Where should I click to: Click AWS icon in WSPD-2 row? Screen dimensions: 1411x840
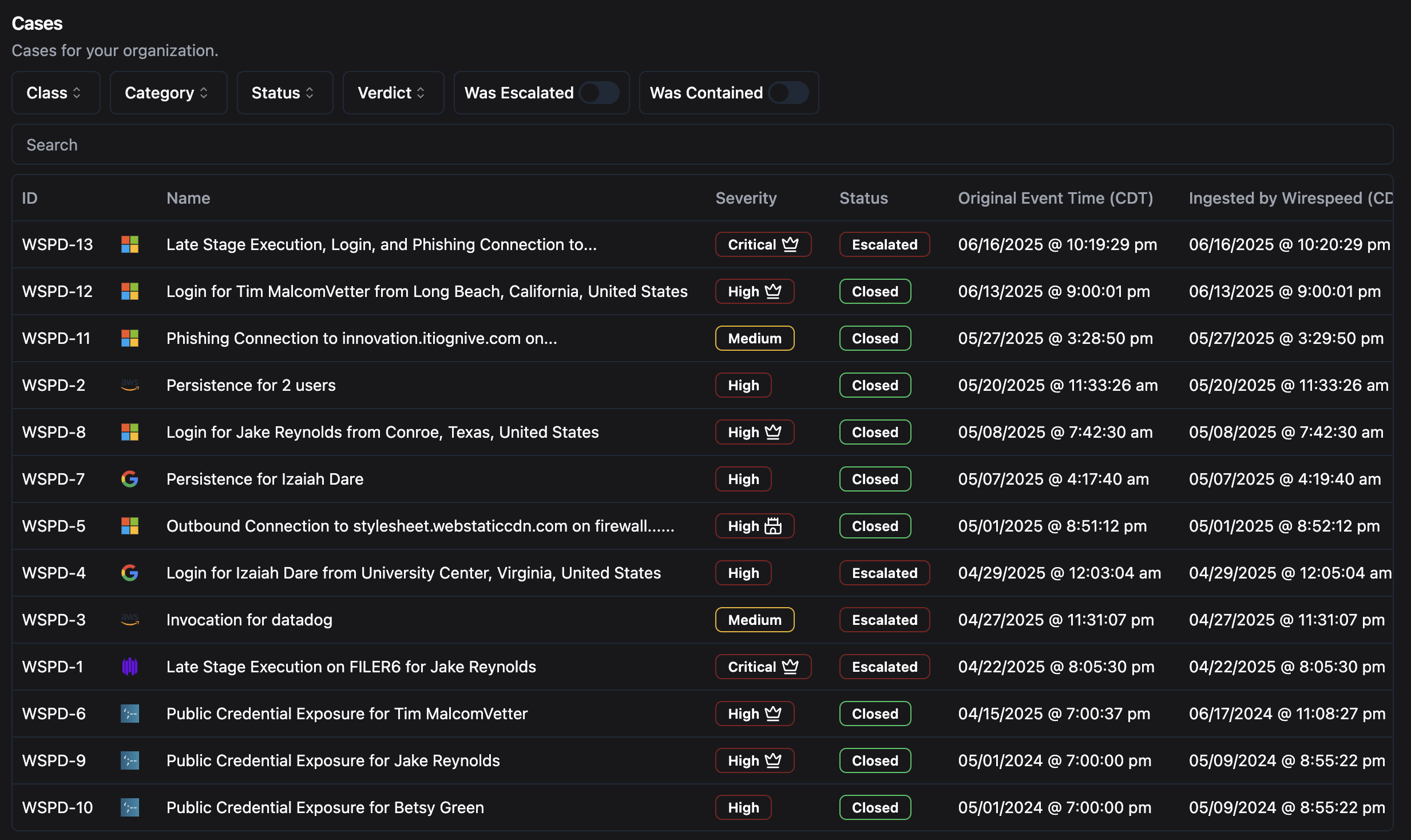point(130,385)
